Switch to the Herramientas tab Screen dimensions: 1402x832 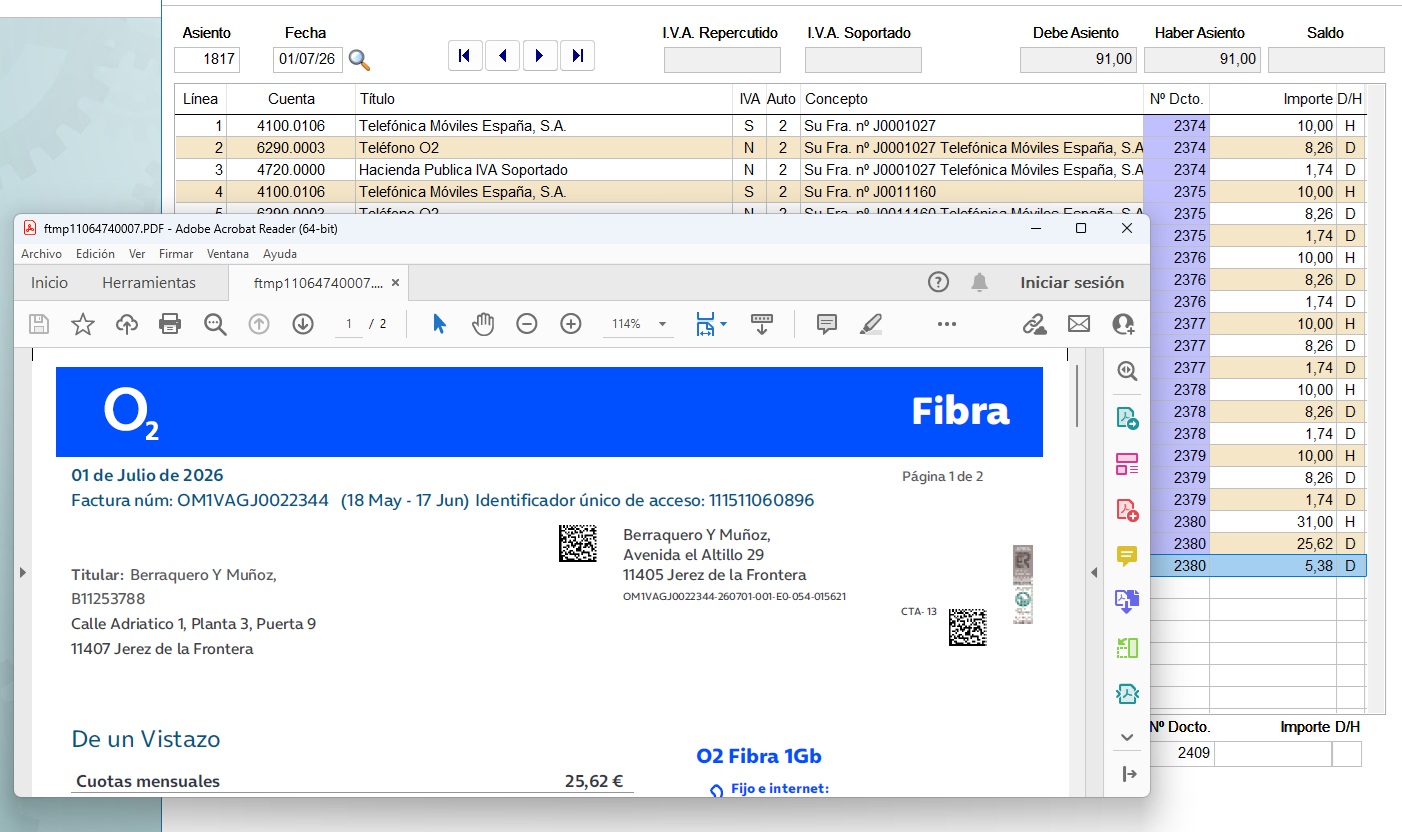[149, 283]
